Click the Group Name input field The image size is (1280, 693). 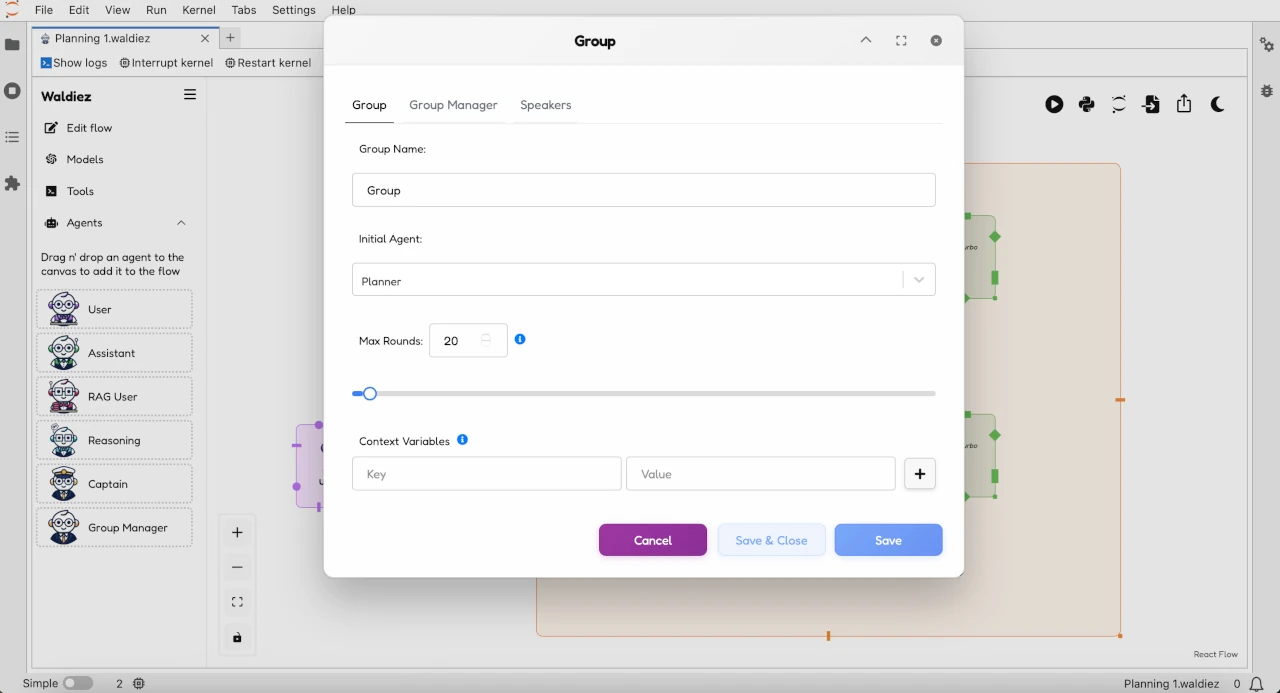point(643,190)
